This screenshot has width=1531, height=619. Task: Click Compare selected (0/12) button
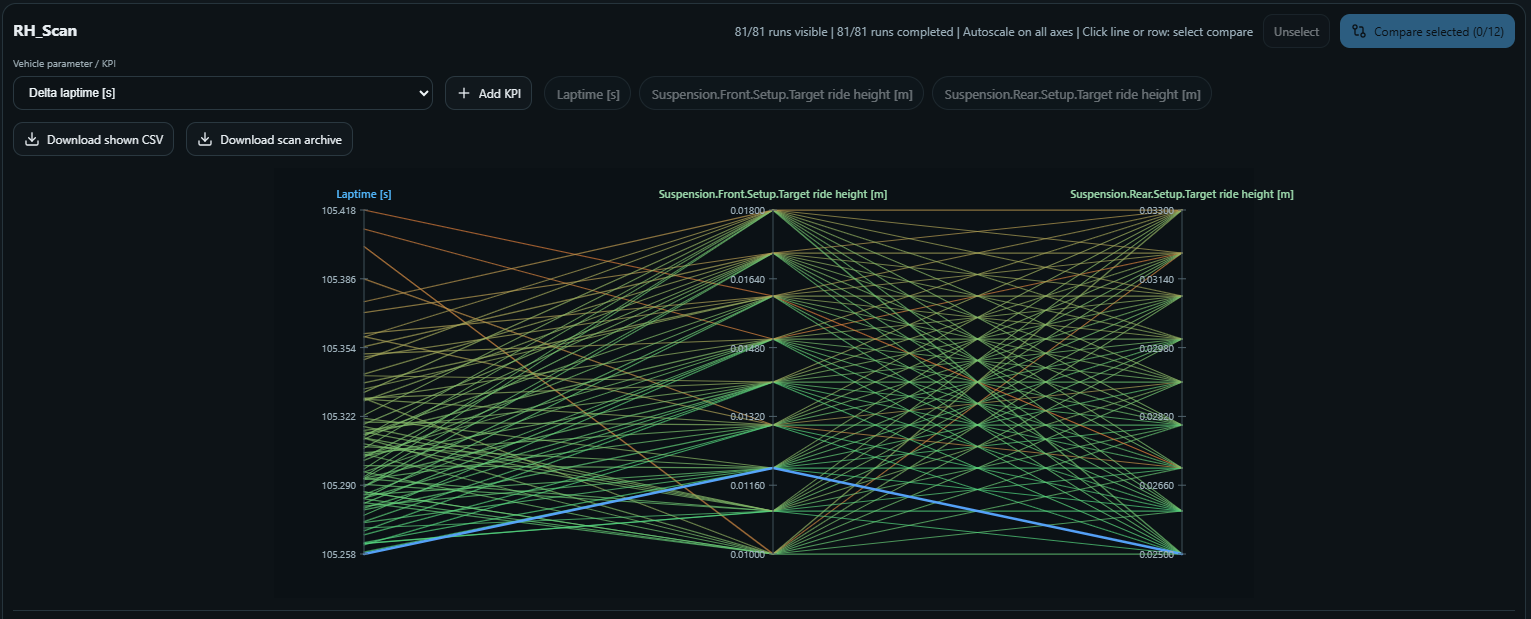[1427, 31]
